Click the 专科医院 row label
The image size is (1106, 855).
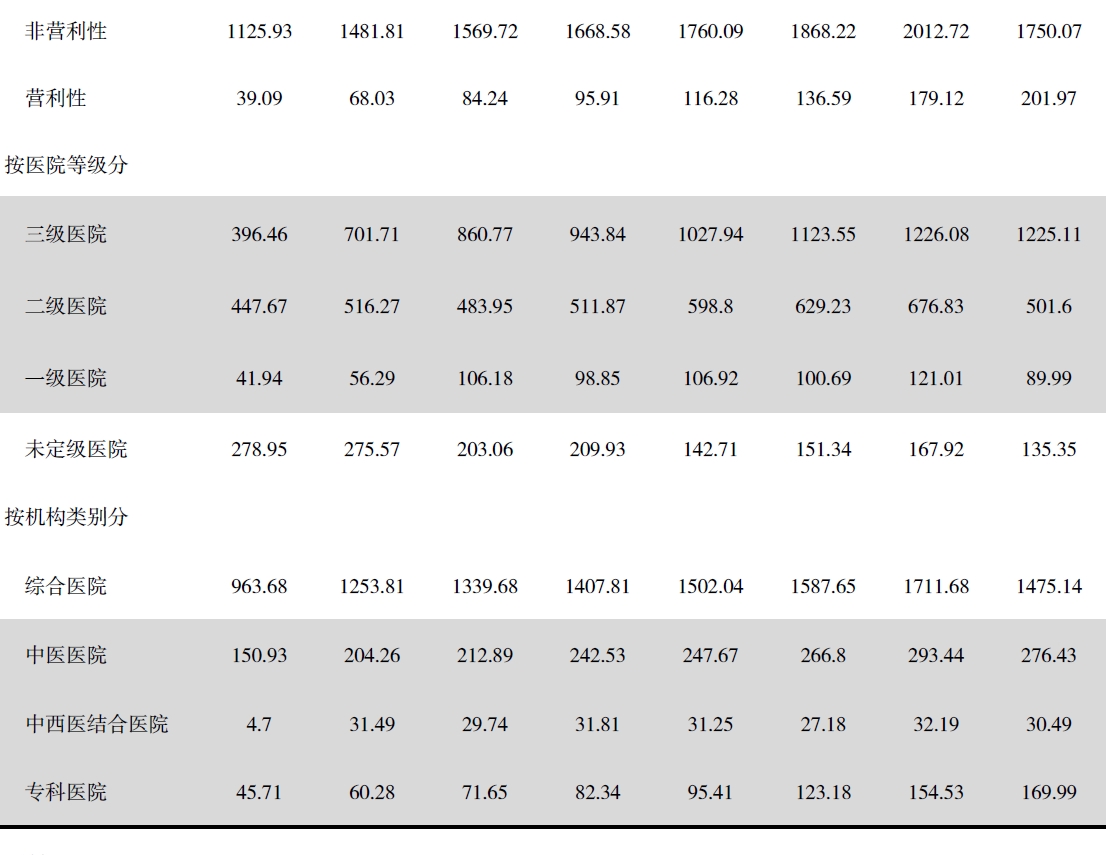click(x=66, y=792)
